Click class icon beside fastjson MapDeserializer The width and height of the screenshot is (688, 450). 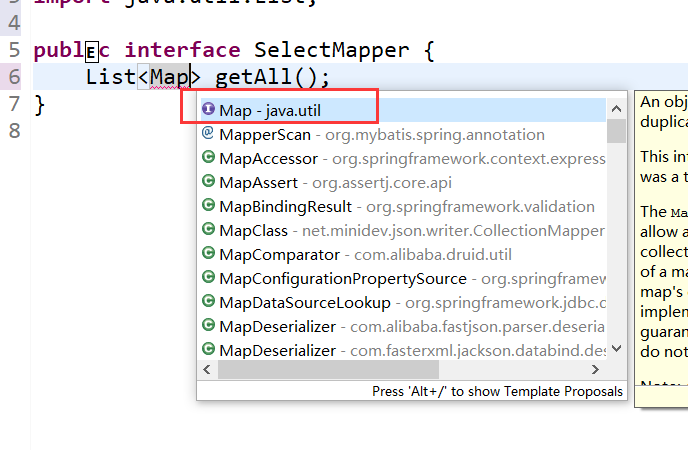(x=208, y=325)
